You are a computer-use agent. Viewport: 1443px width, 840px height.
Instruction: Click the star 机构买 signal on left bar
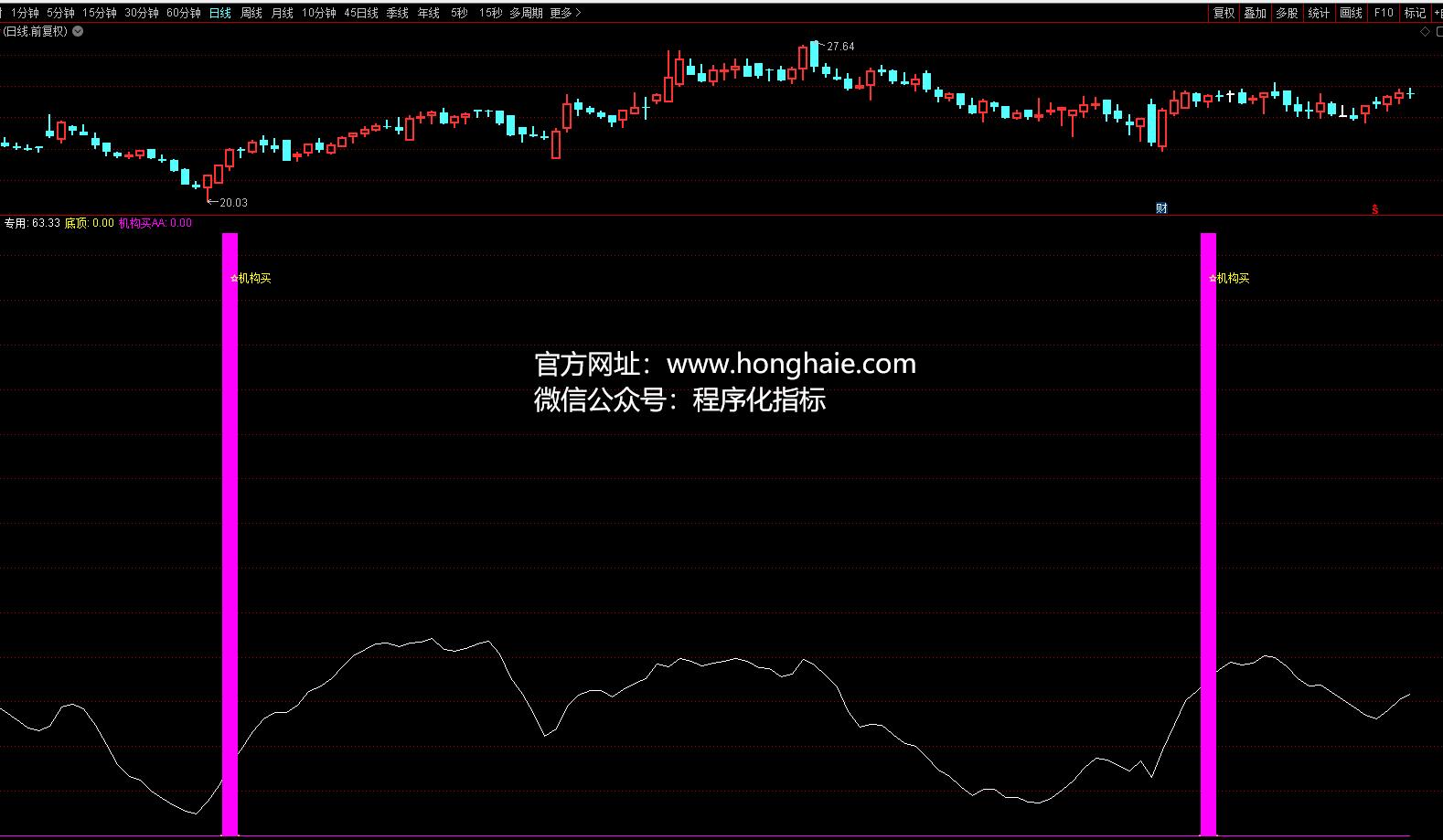coord(251,279)
